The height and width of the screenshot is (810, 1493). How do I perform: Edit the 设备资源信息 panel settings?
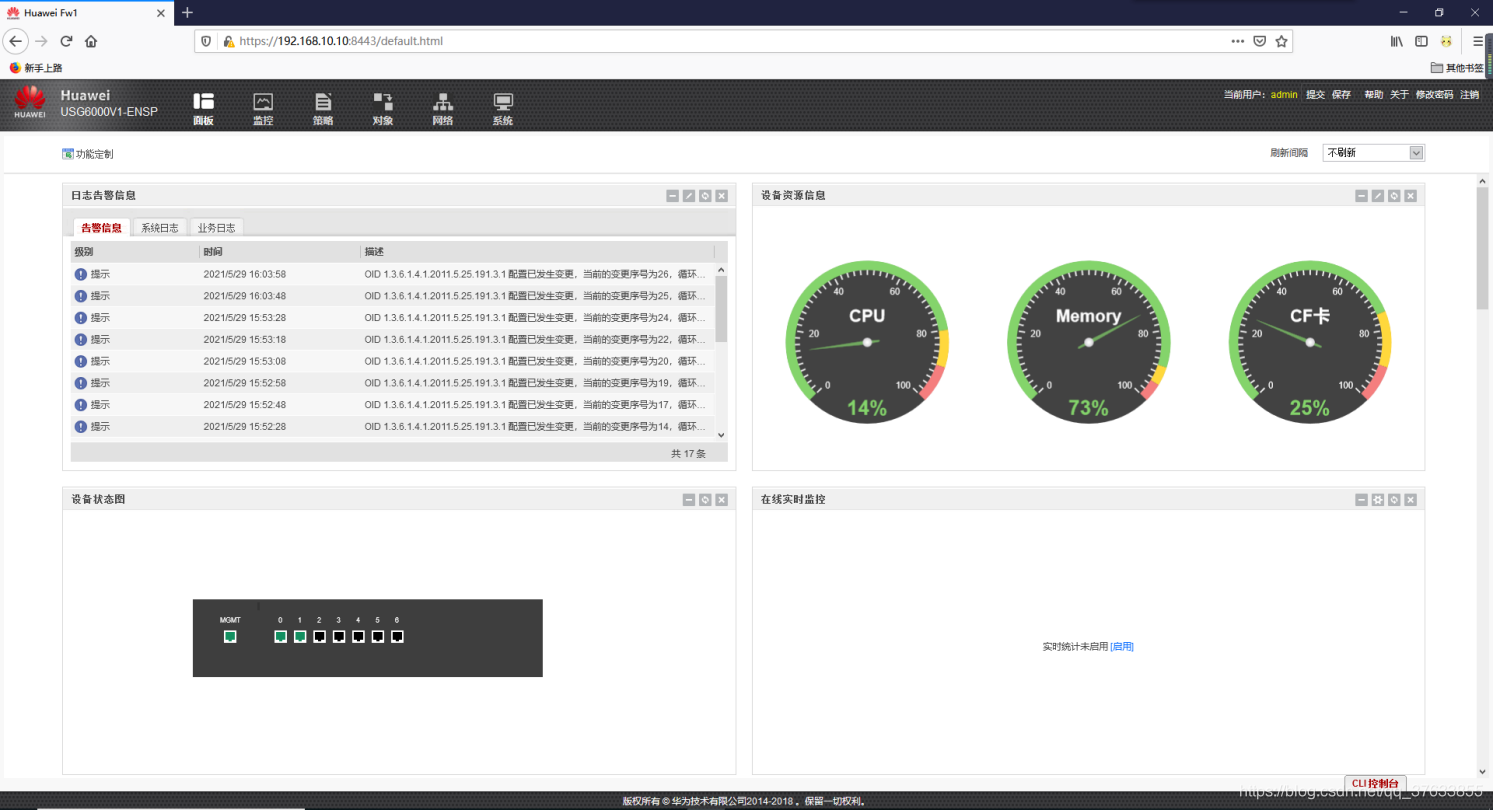click(x=1378, y=196)
